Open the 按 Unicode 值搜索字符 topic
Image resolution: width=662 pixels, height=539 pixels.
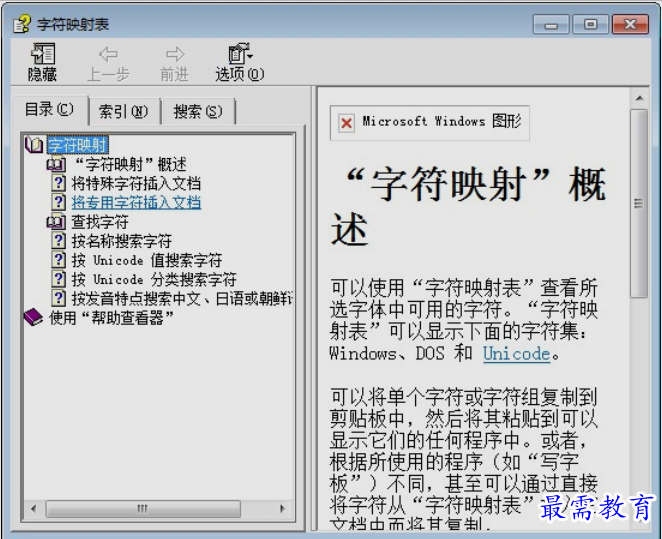(x=147, y=260)
